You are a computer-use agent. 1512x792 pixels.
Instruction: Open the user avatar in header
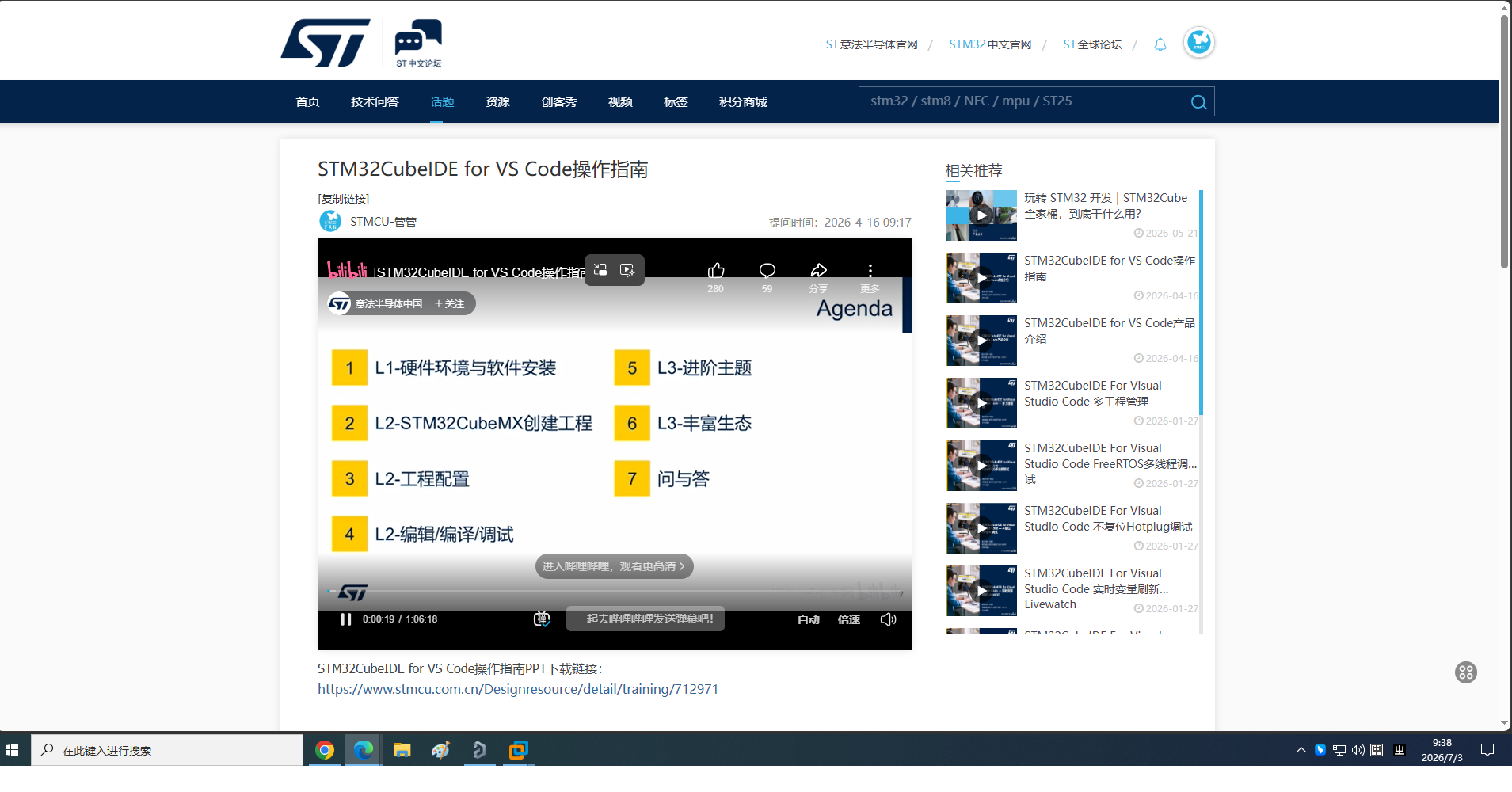[1198, 42]
